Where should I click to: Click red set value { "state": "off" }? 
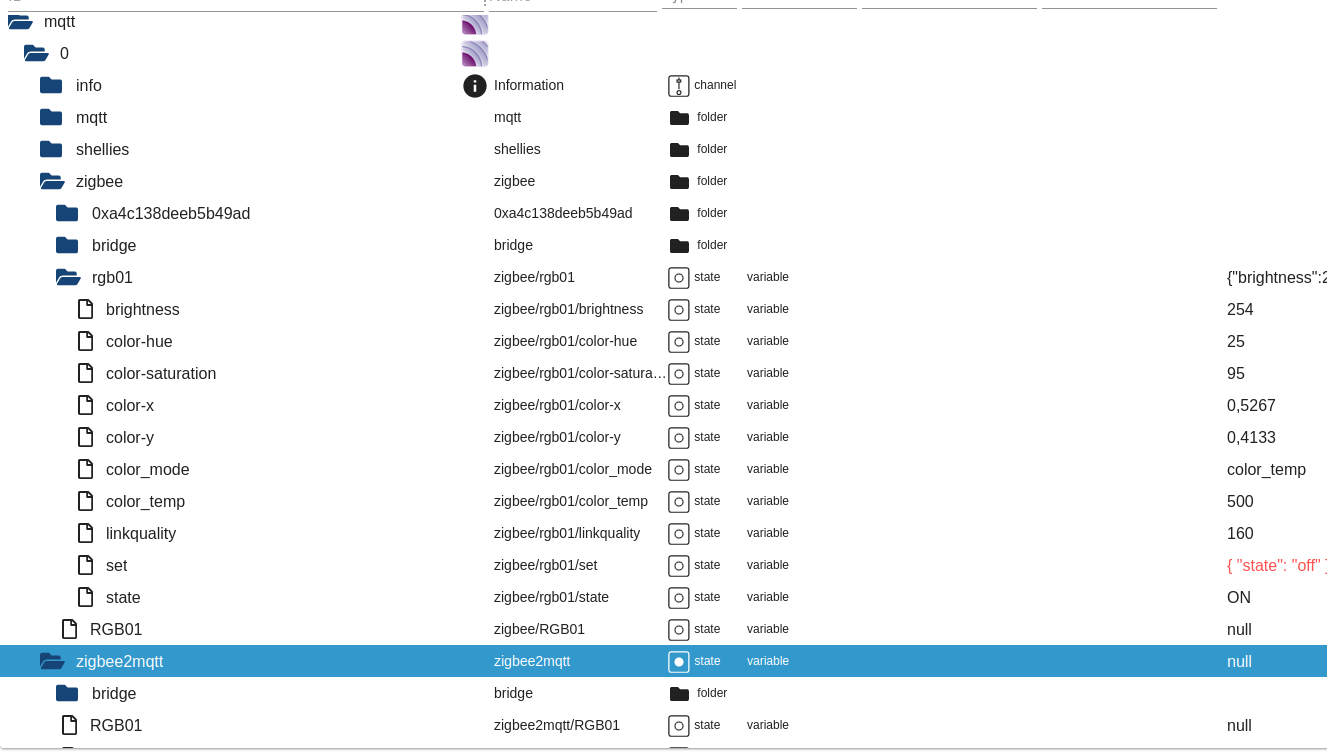(1277, 565)
